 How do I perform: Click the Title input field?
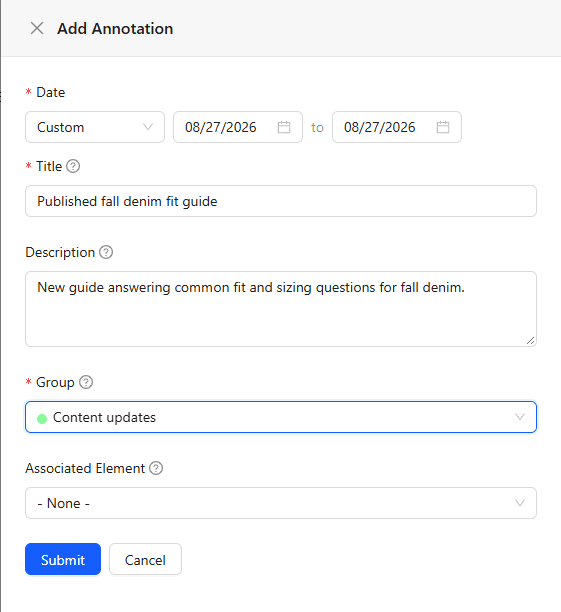point(281,201)
